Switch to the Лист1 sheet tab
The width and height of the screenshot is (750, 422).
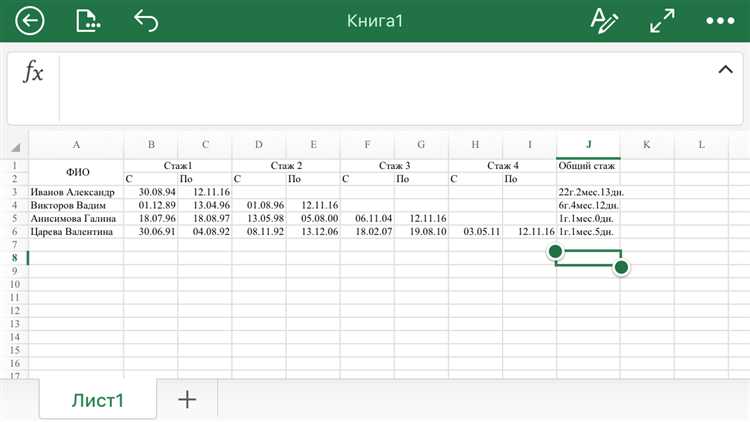(x=97, y=400)
